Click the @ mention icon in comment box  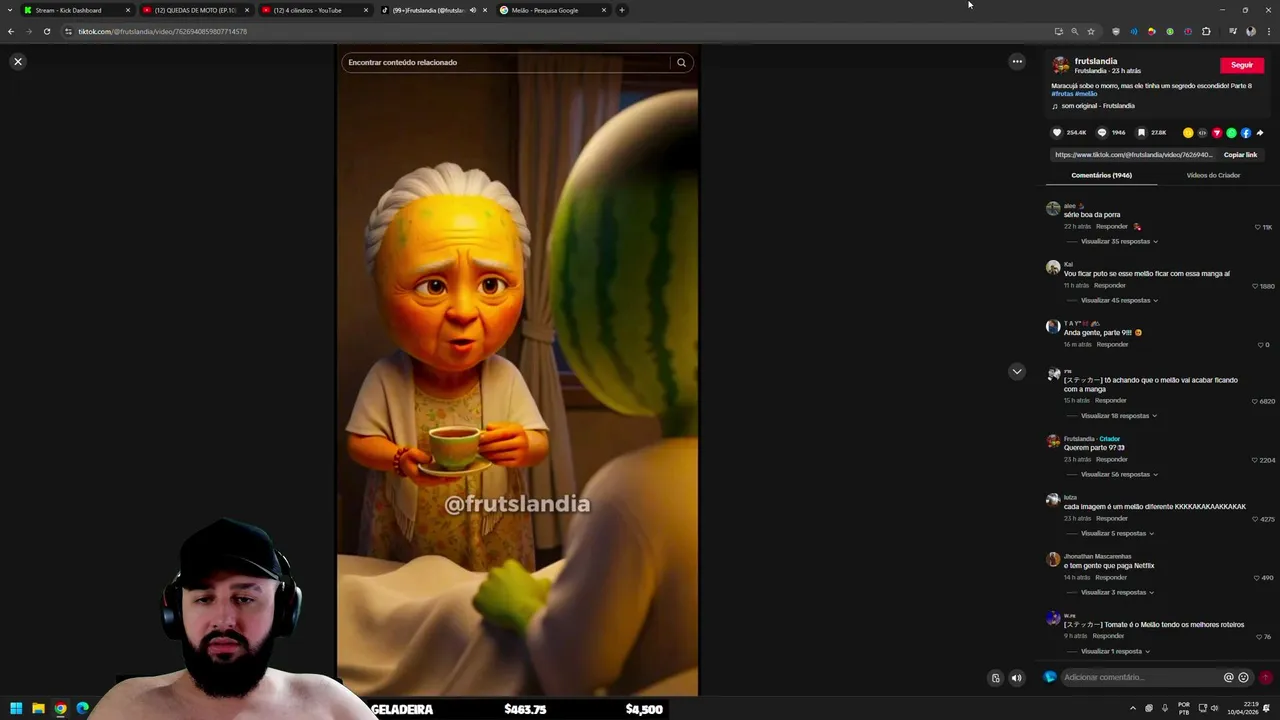[x=1229, y=677]
